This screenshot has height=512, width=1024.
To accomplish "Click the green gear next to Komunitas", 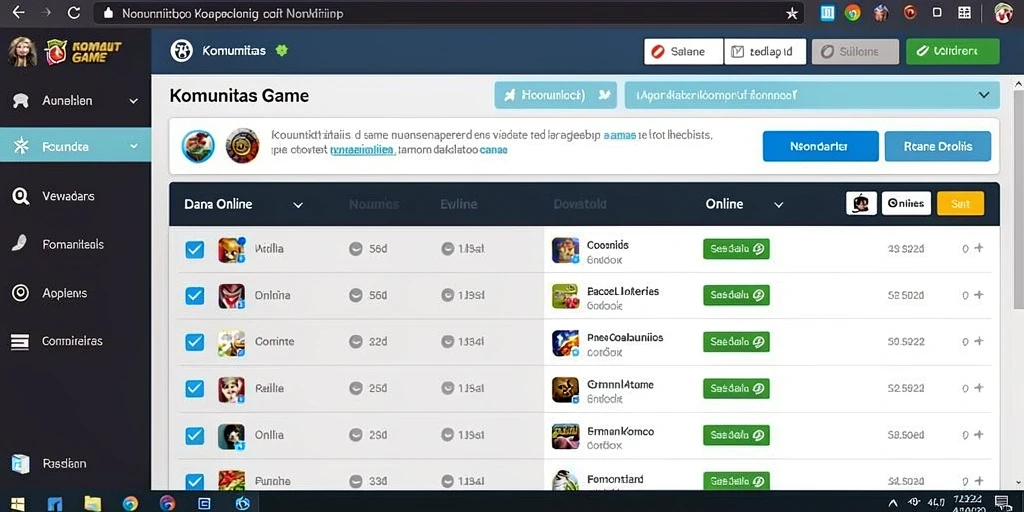I will pyautogui.click(x=281, y=51).
